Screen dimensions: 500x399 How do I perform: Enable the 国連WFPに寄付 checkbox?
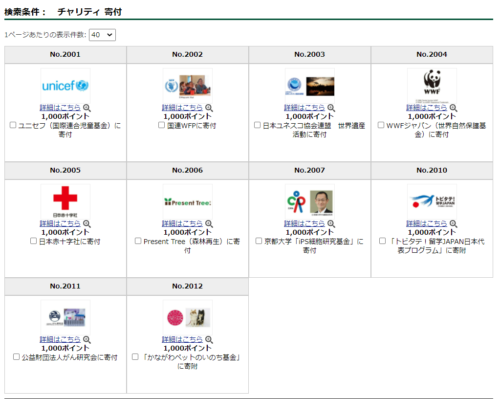[x=161, y=125]
